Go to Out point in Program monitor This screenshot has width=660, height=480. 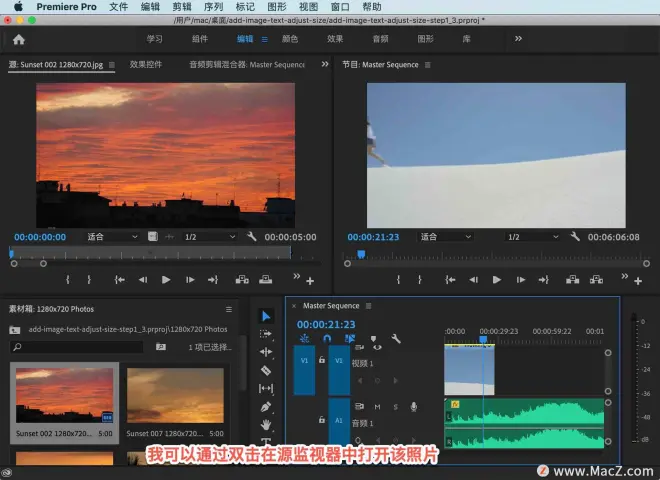coord(543,280)
